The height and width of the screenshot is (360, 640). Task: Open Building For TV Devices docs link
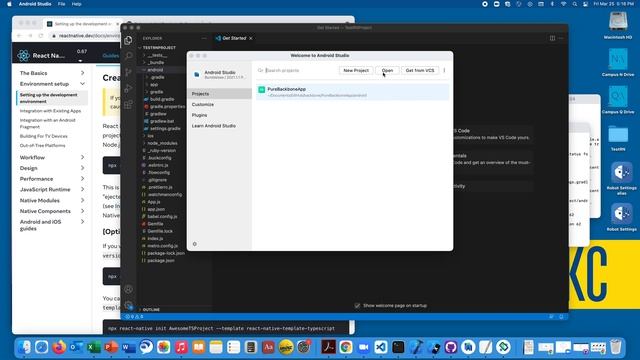43,136
